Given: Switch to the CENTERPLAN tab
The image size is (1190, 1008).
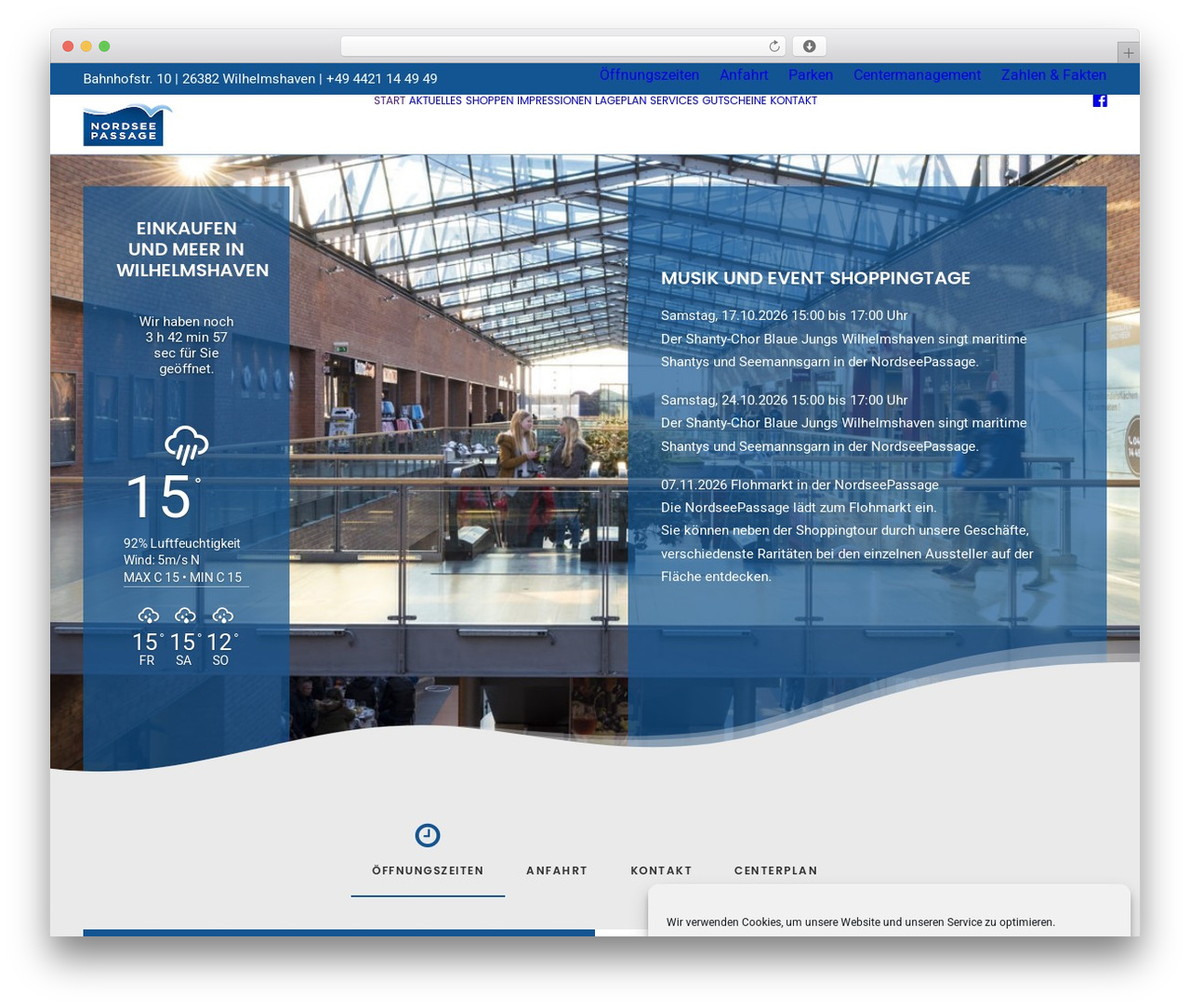Looking at the screenshot, I should (775, 871).
